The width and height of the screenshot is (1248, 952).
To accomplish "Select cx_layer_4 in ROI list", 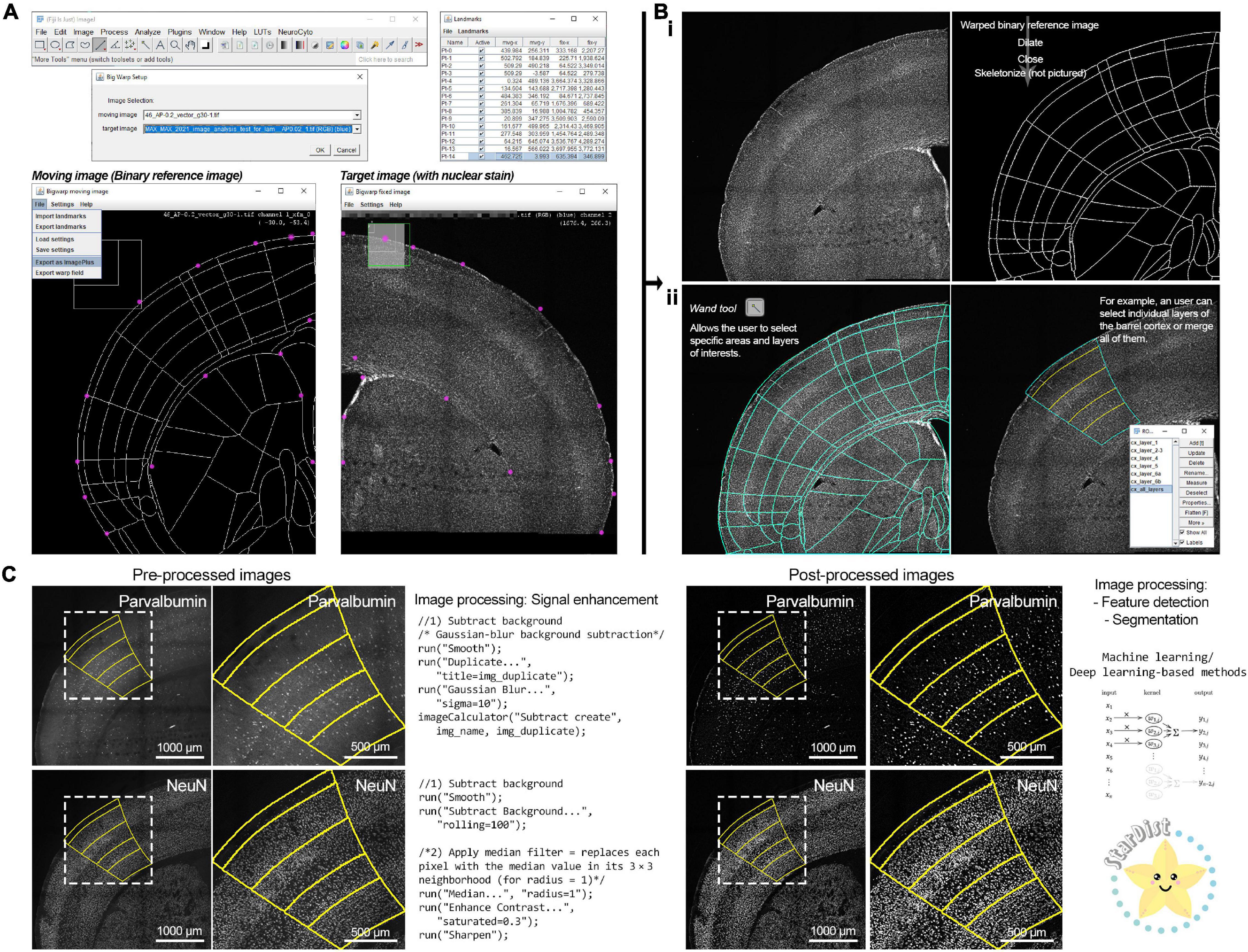I will [x=1151, y=458].
